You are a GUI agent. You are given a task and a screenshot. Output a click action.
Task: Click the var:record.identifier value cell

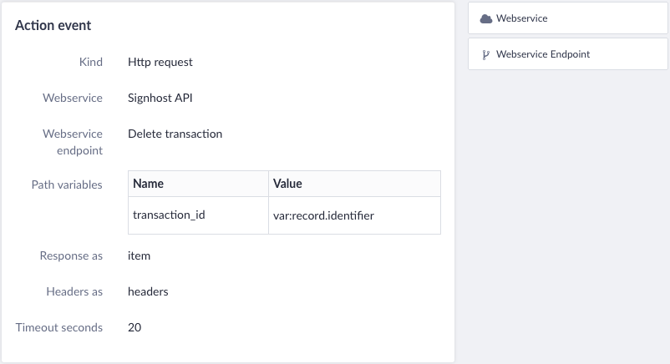pos(354,215)
